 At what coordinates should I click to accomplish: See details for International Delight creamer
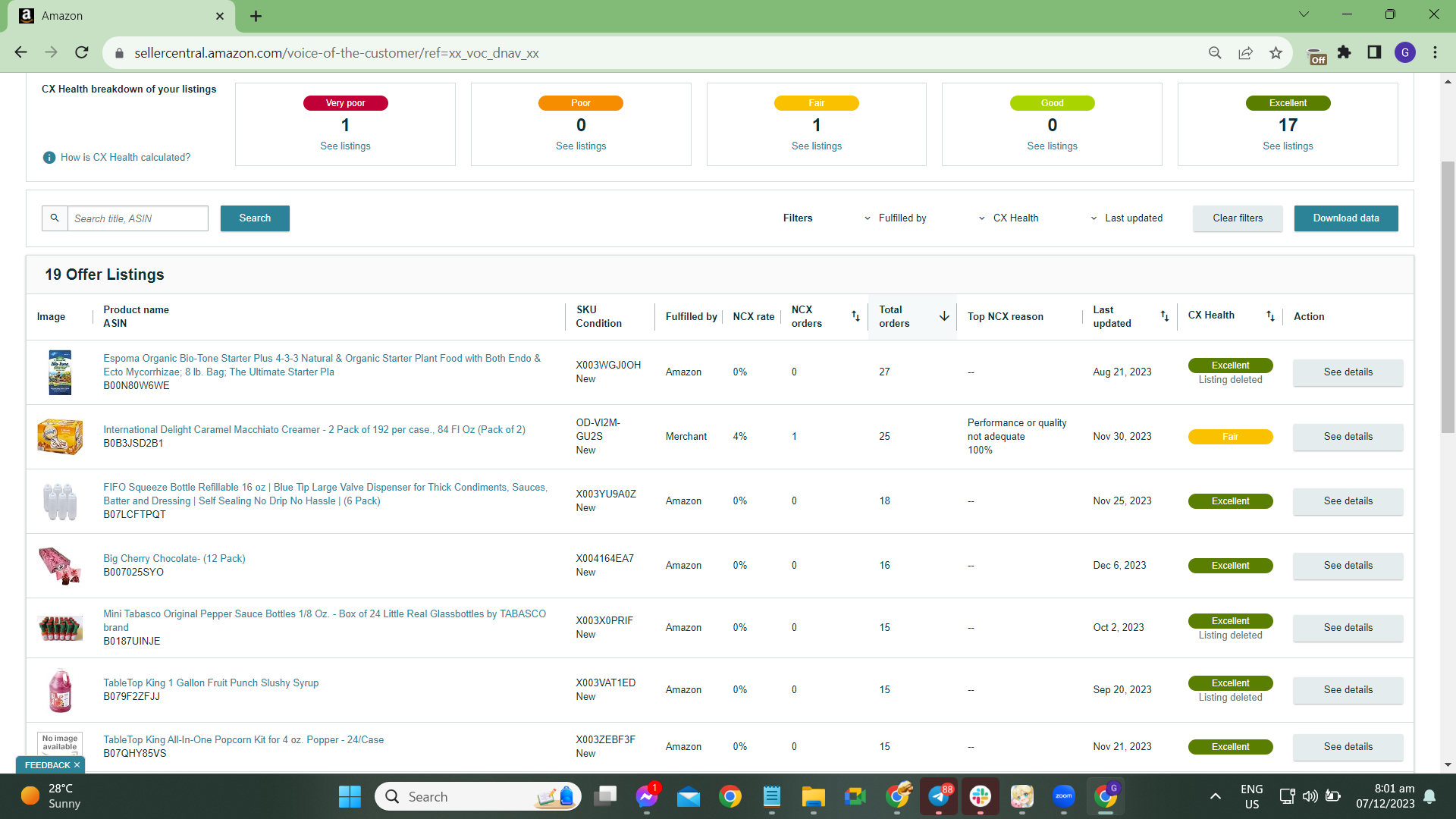1348,437
